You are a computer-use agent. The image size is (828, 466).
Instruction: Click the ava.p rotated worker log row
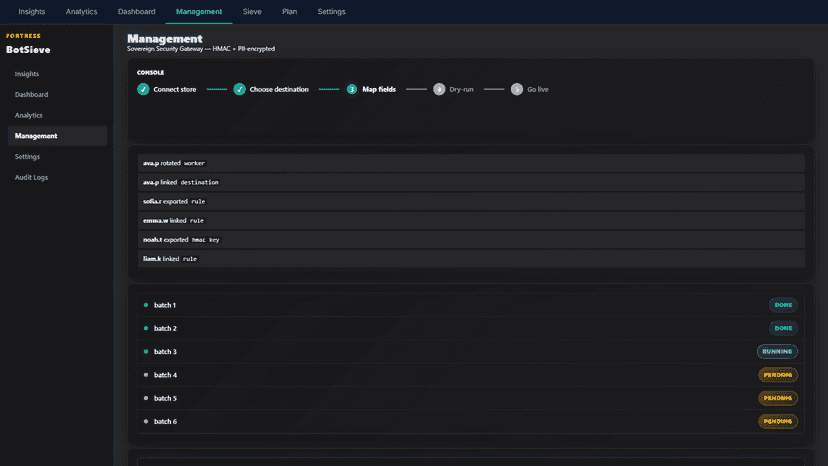click(x=471, y=163)
